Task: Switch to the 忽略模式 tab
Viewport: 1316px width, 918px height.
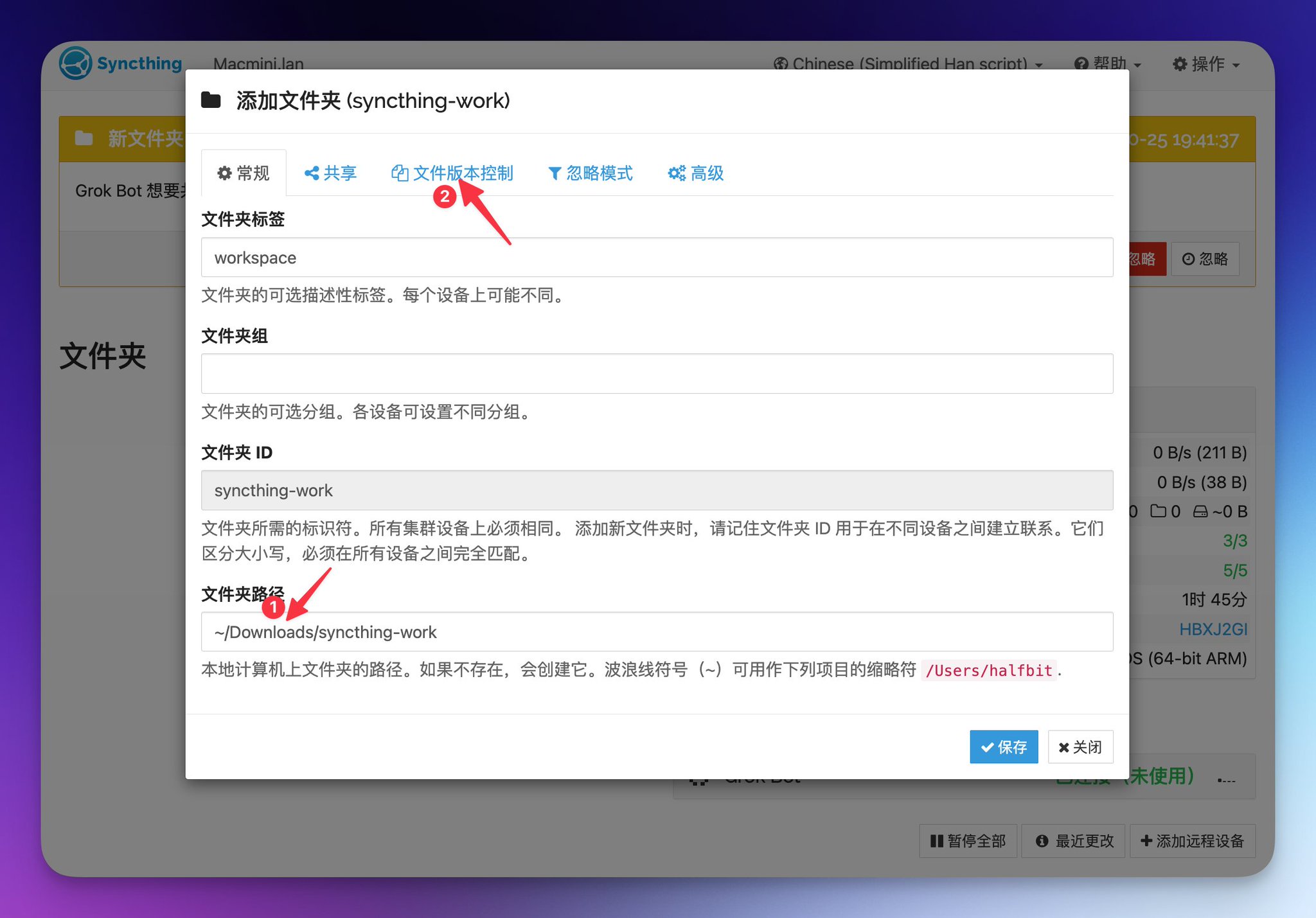Action: click(590, 173)
